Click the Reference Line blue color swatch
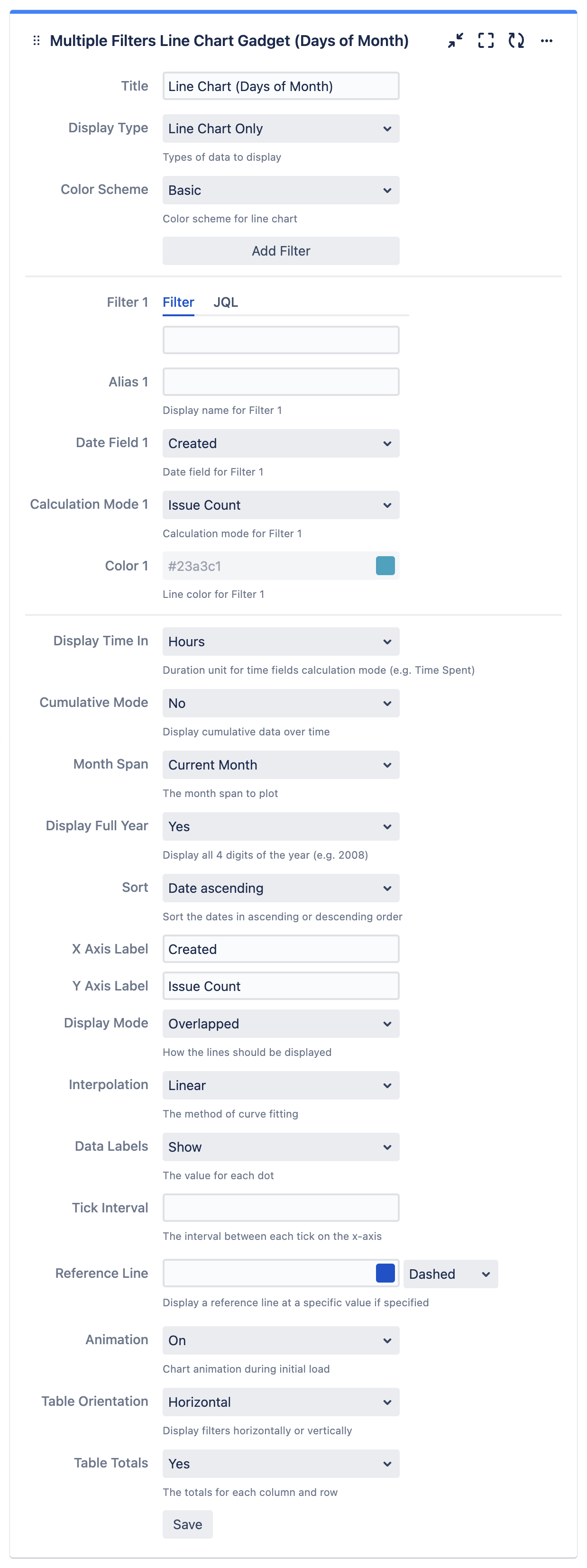The width and height of the screenshot is (587, 1568). point(385,1274)
